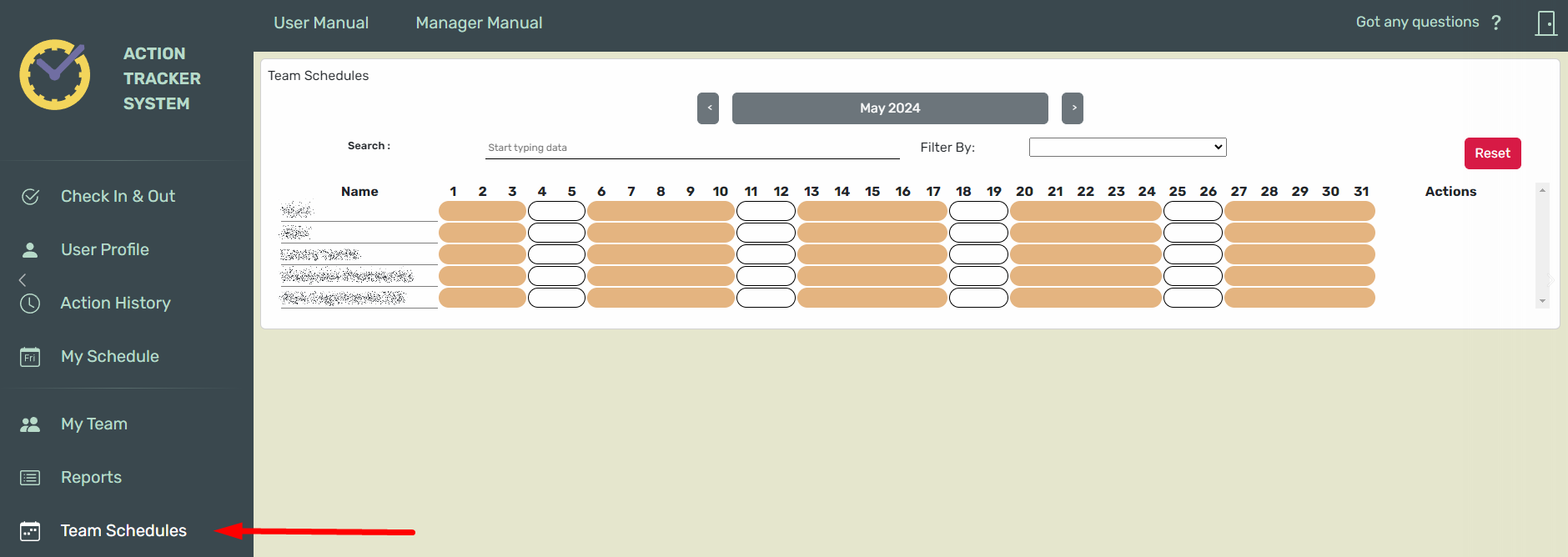Click the My Team people icon

coord(30,424)
